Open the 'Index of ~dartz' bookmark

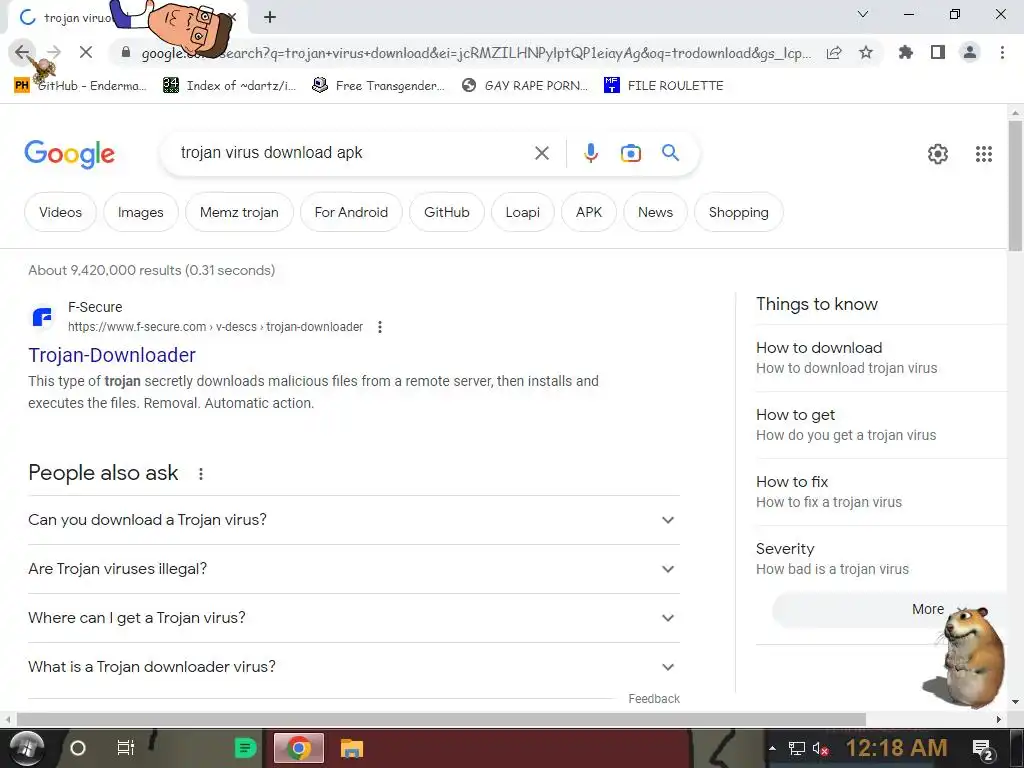click(x=229, y=86)
